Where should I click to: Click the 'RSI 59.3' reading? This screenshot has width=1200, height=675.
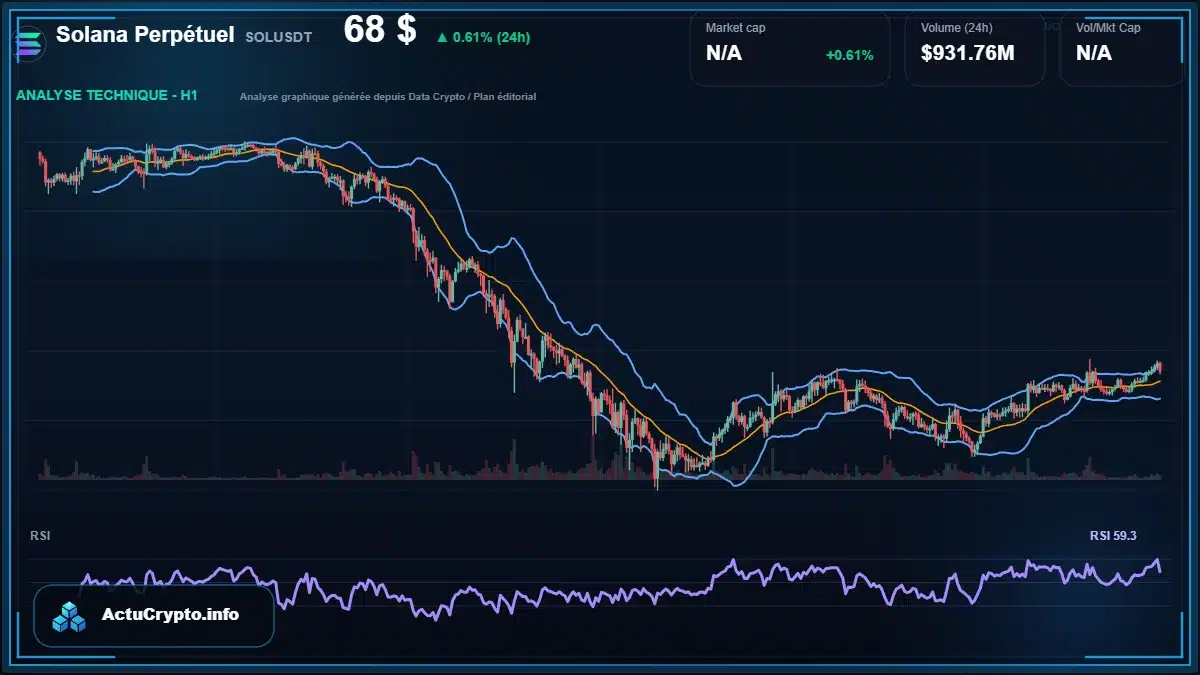1113,536
